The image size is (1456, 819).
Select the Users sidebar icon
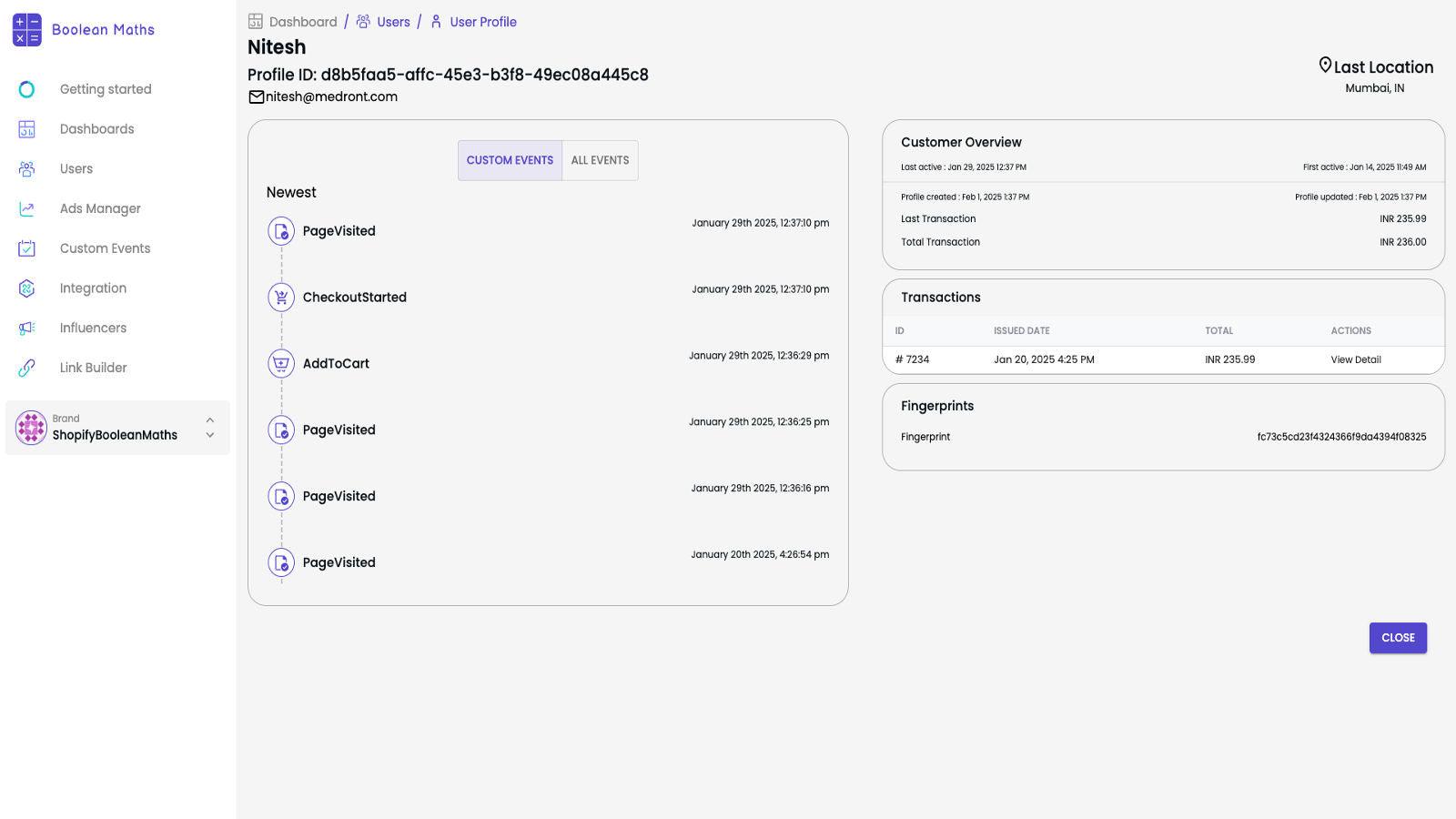pyautogui.click(x=26, y=168)
